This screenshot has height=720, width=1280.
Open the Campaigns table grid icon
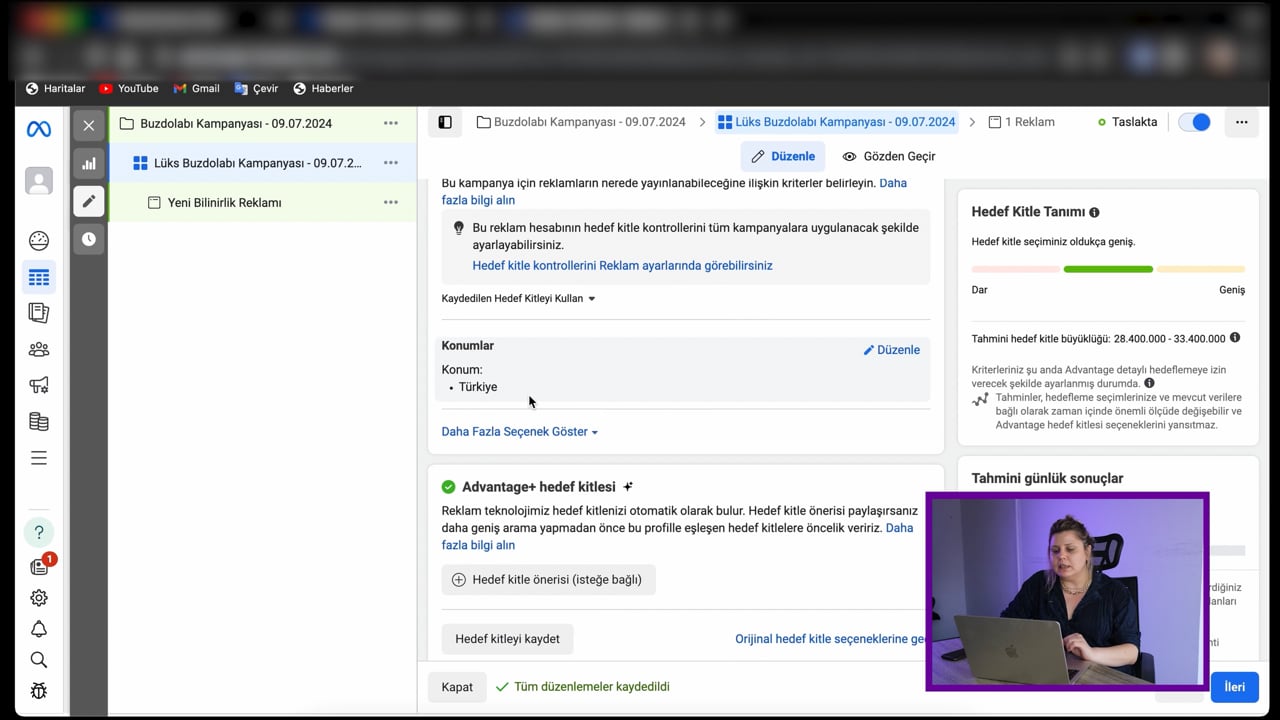point(39,278)
